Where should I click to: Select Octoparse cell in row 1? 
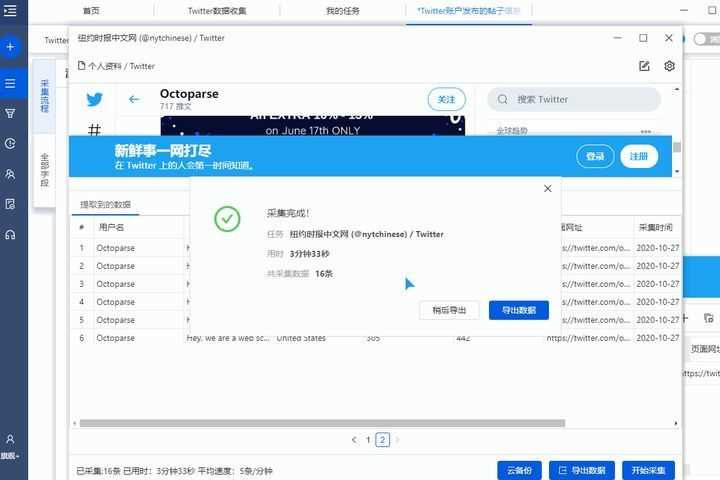pyautogui.click(x=116, y=248)
